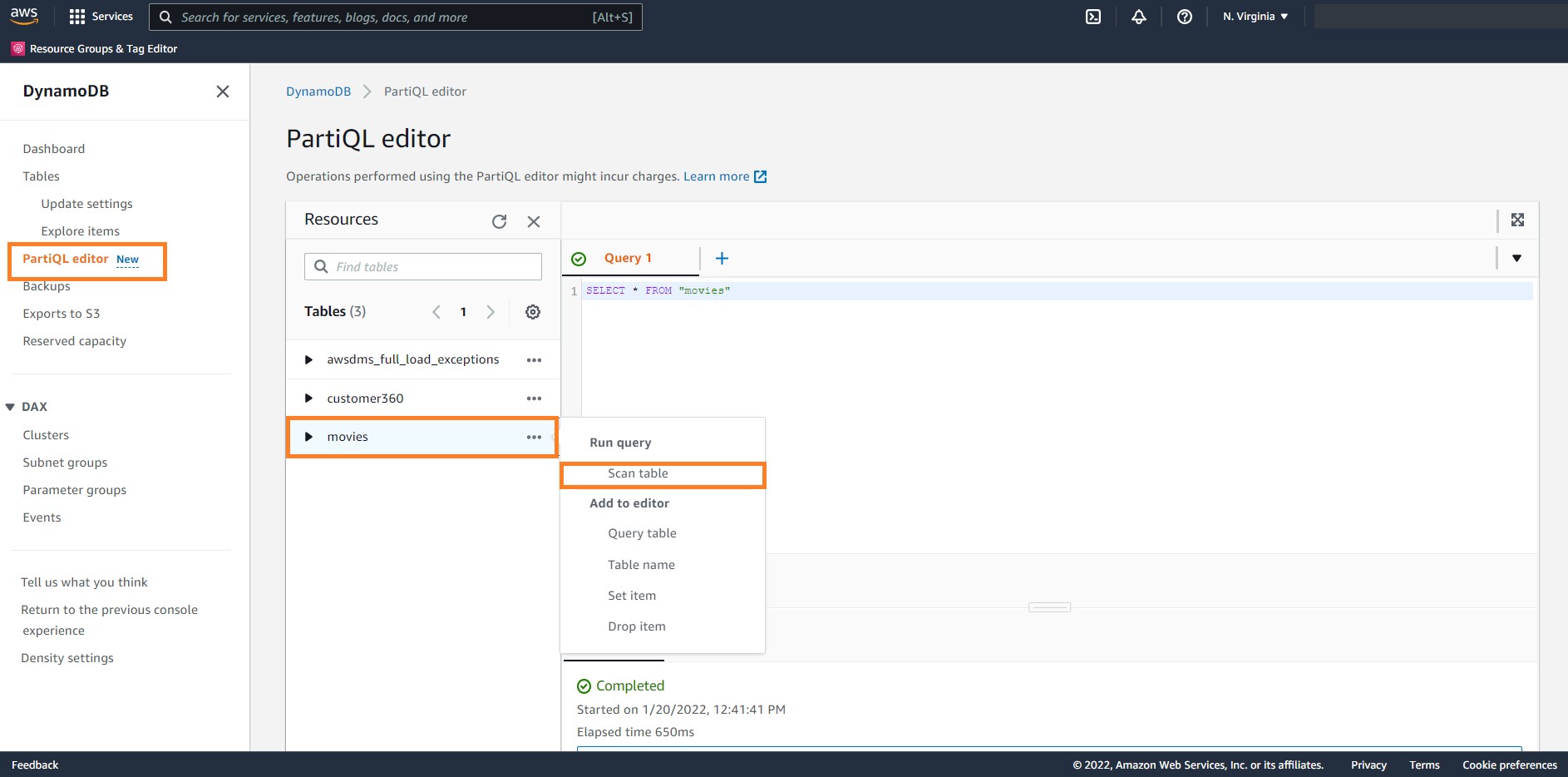
Task: Close the DynamoDB navigation sidebar
Action: (x=223, y=92)
